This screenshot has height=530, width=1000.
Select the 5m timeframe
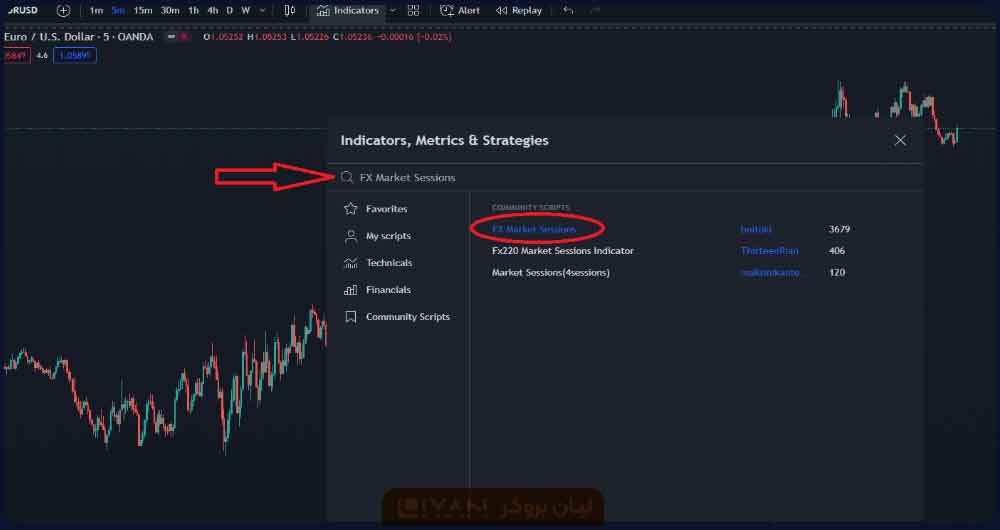118,10
